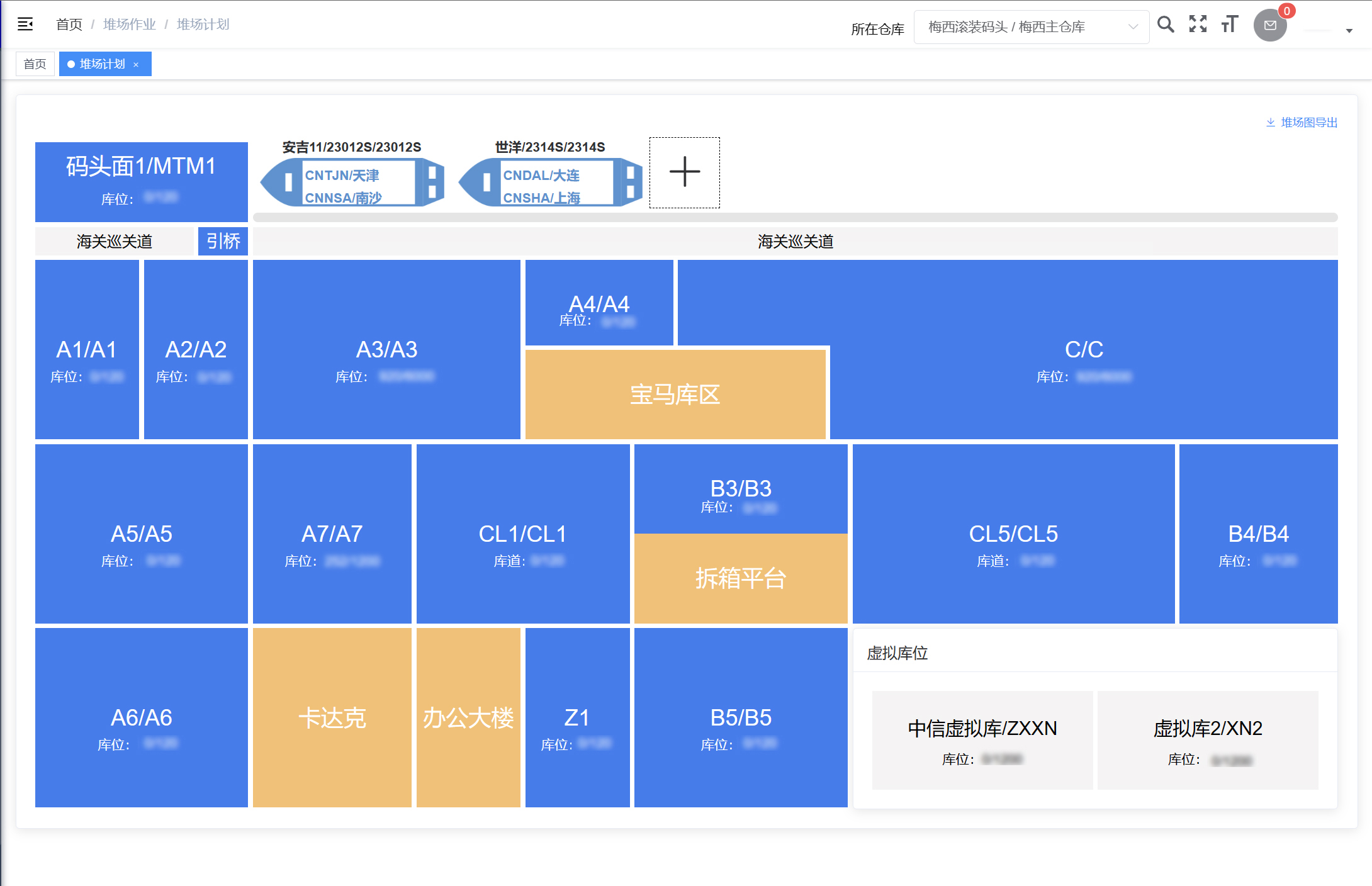Expand the user account dropdown arrow
The height and width of the screenshot is (886, 1372).
tap(1349, 31)
